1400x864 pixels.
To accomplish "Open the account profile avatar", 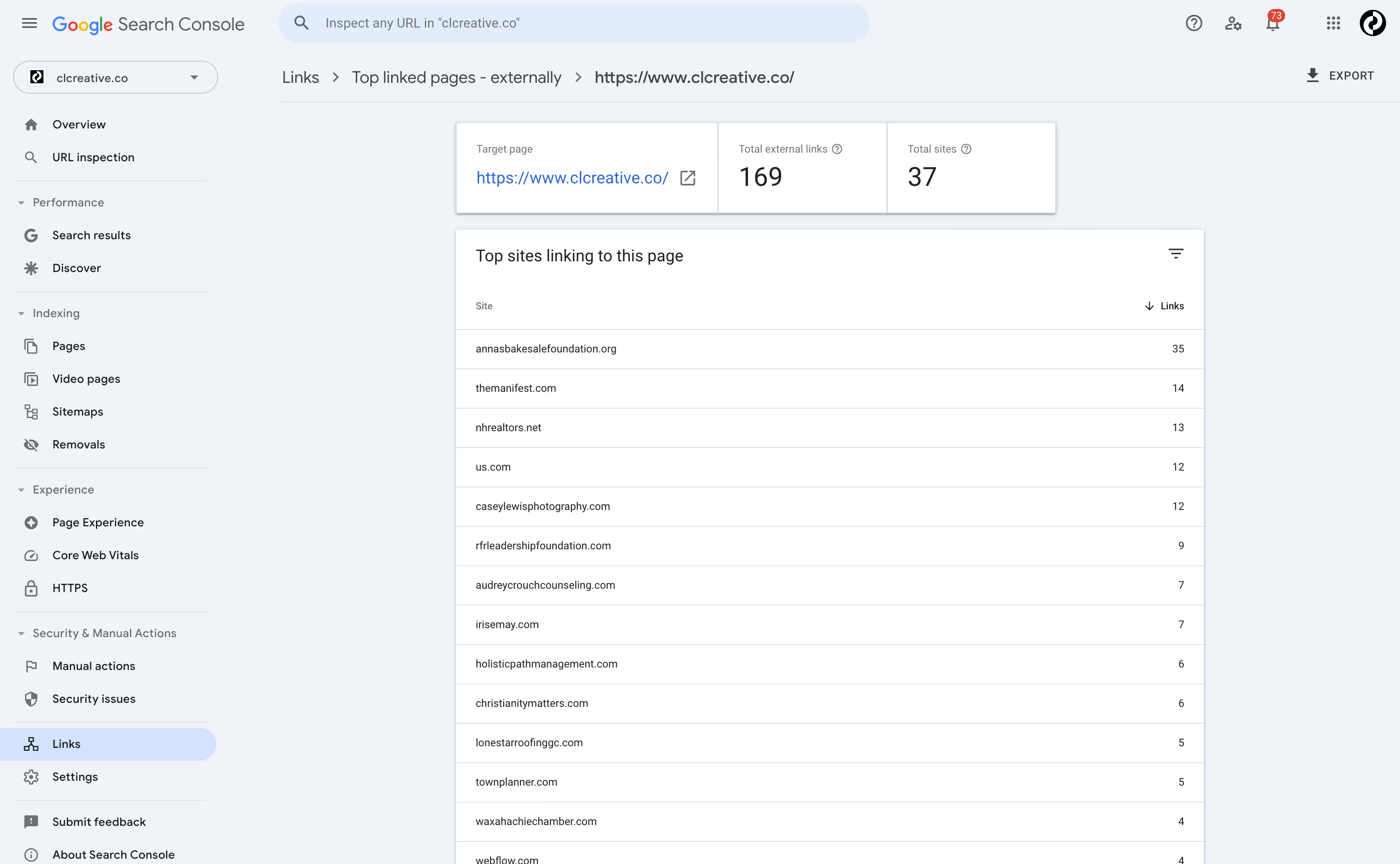I will [x=1372, y=23].
